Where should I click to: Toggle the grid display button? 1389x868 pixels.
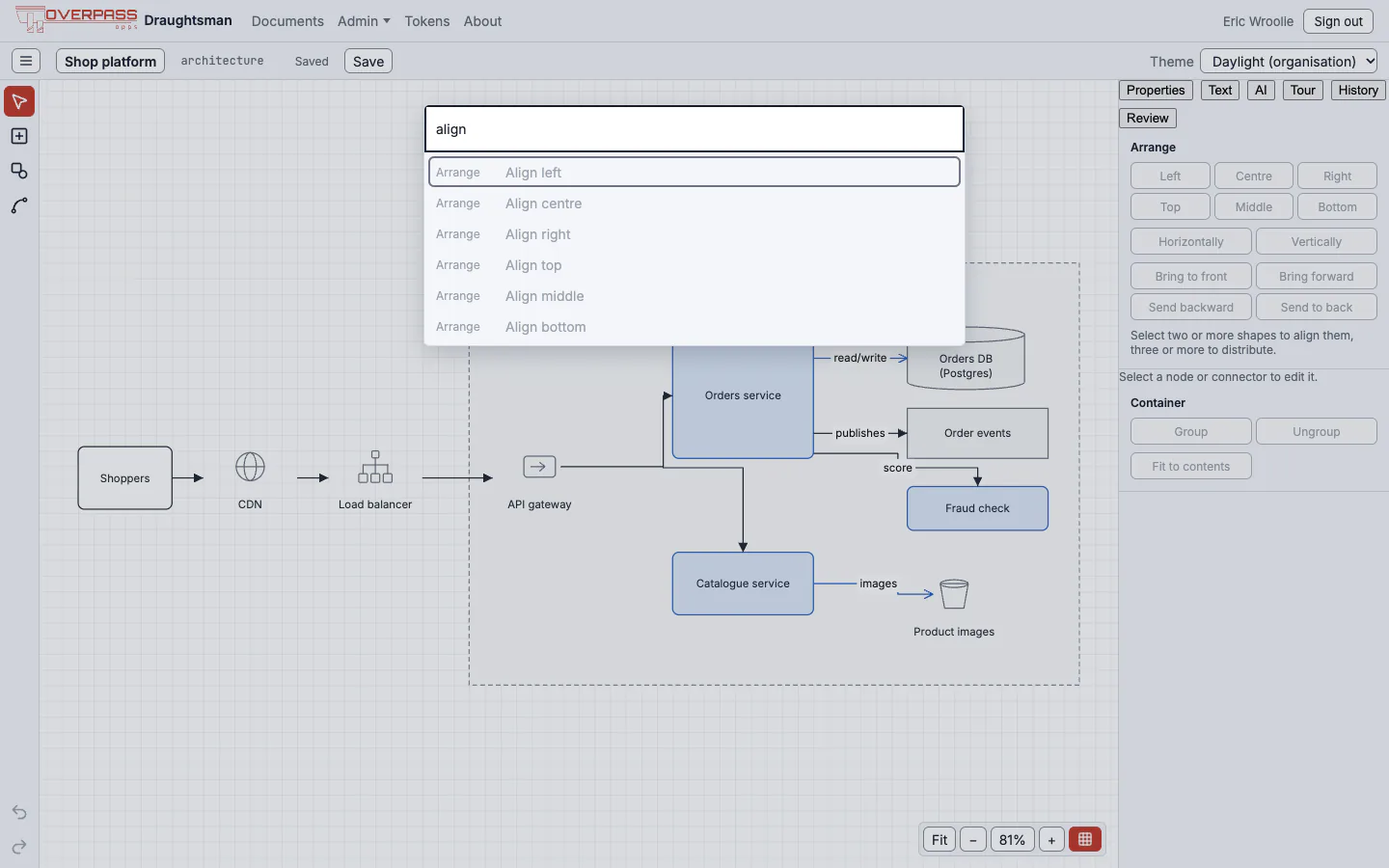click(x=1085, y=839)
